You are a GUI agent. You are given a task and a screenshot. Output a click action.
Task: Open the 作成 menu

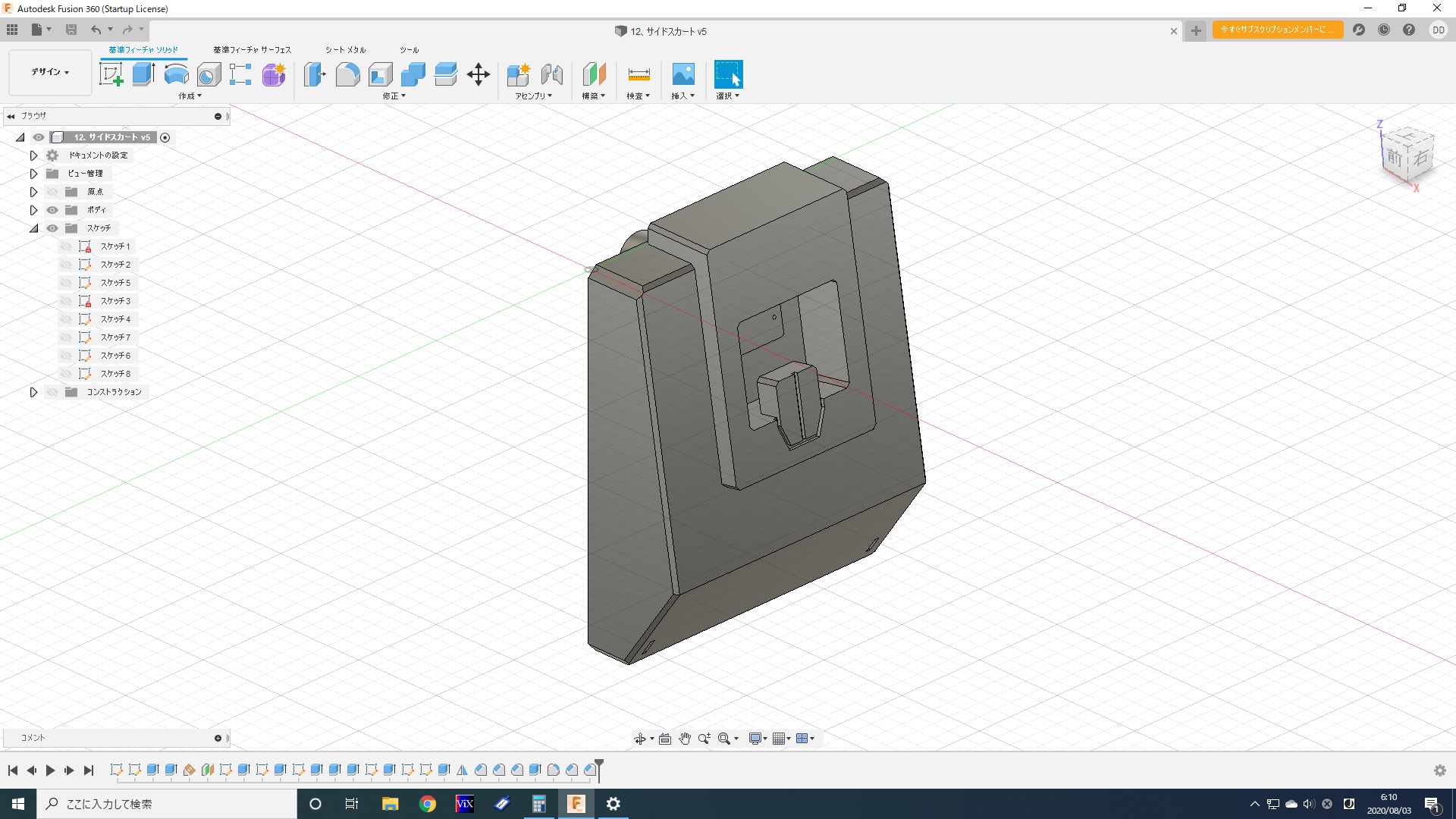[x=190, y=96]
